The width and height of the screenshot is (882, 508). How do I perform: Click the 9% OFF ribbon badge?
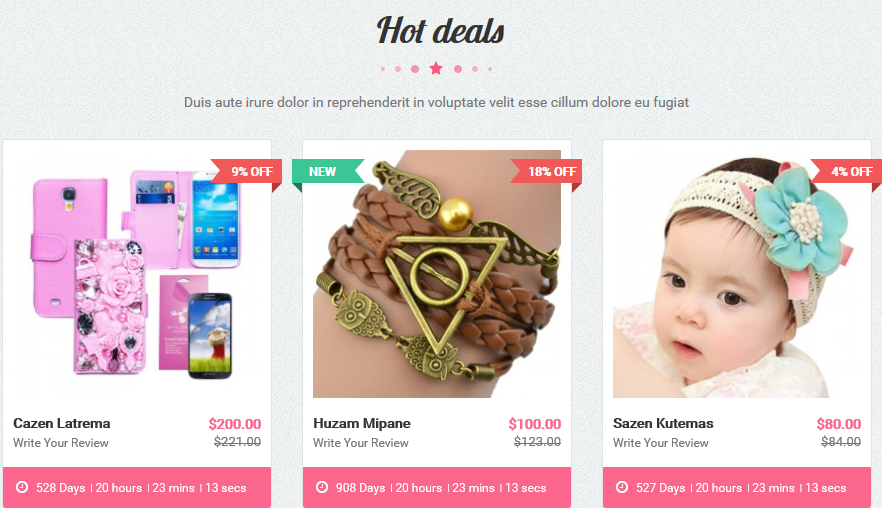pyautogui.click(x=246, y=172)
